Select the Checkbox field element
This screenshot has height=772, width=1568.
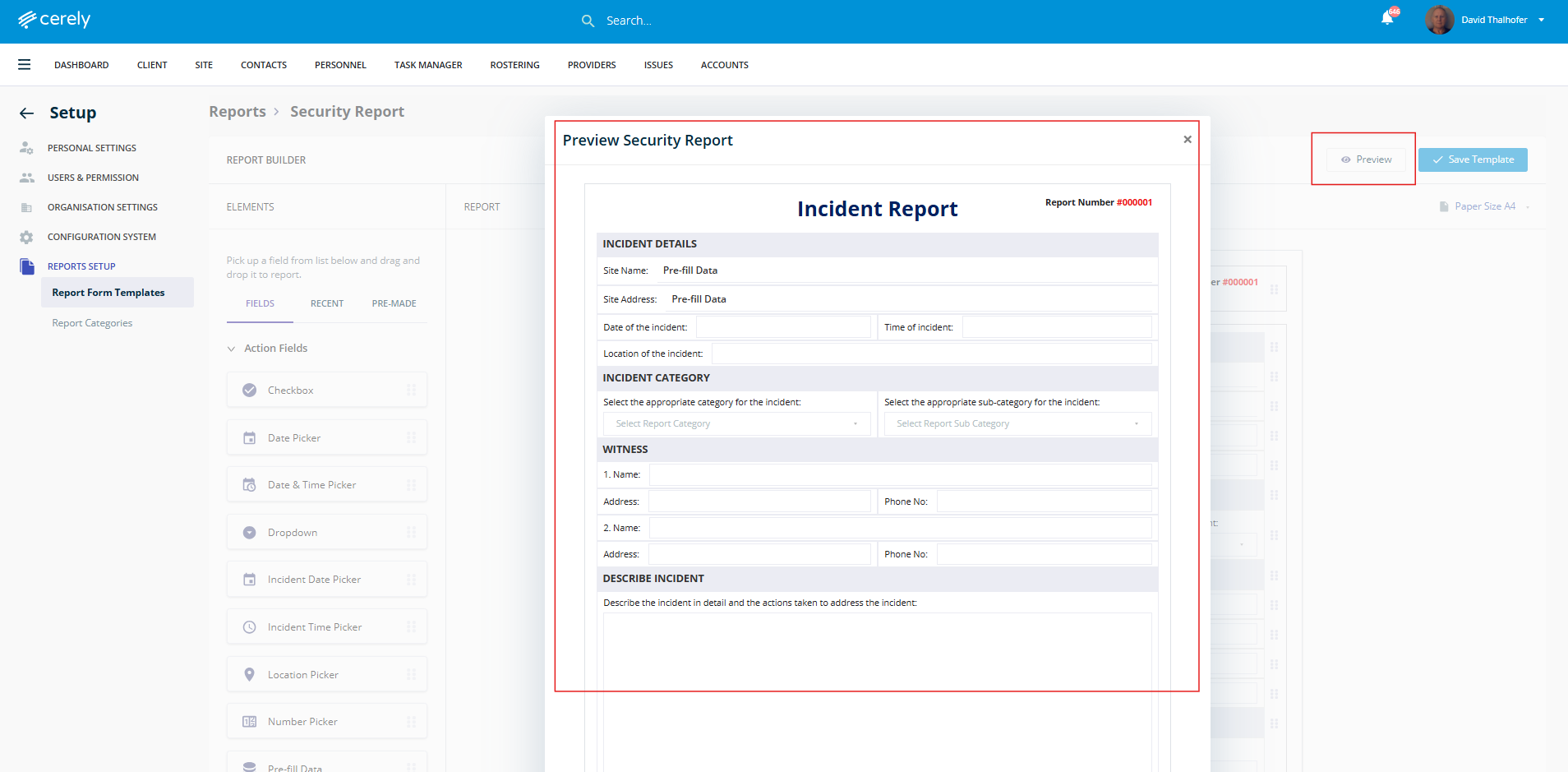point(326,391)
